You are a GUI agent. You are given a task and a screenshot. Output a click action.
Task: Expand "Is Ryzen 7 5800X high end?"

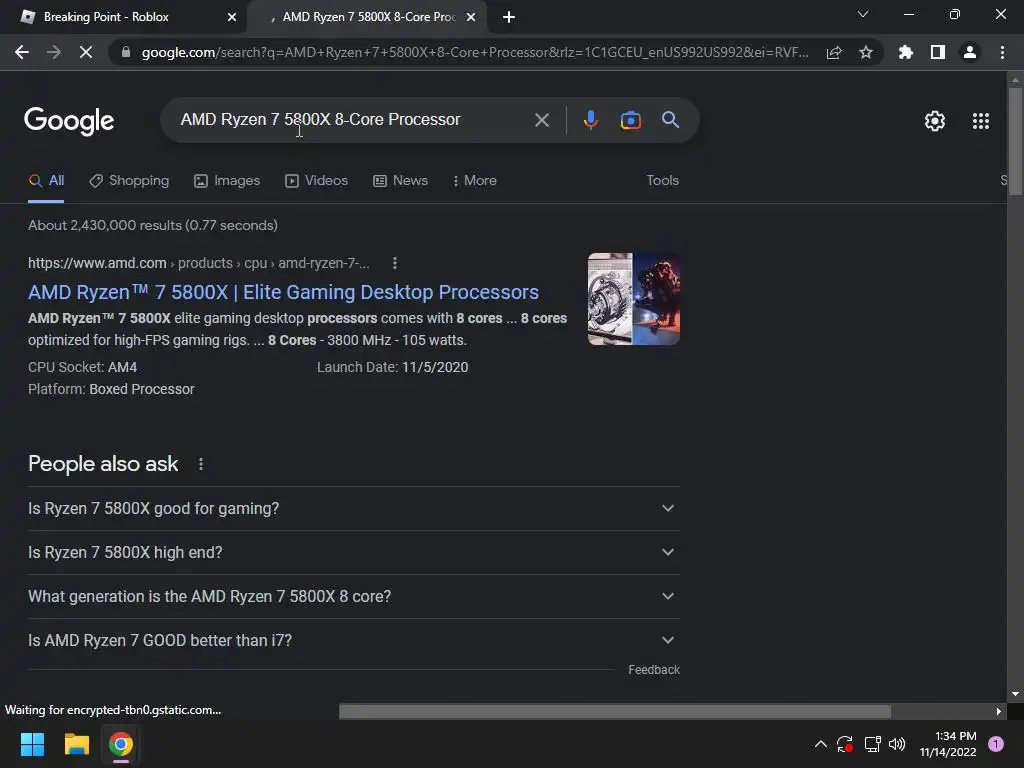pos(353,552)
